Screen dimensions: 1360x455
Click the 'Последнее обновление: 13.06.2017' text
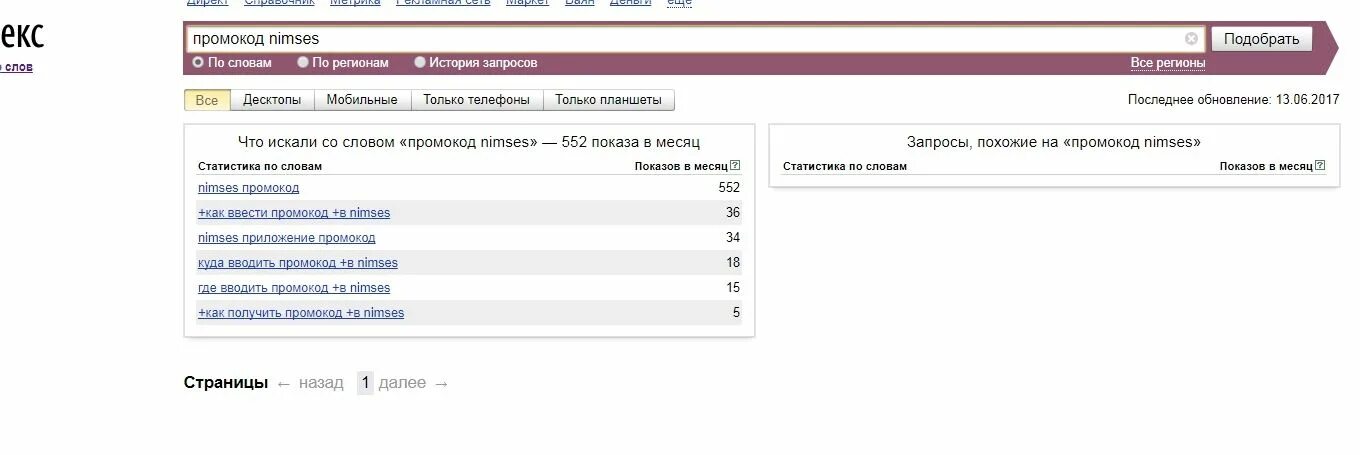pyautogui.click(x=1233, y=100)
